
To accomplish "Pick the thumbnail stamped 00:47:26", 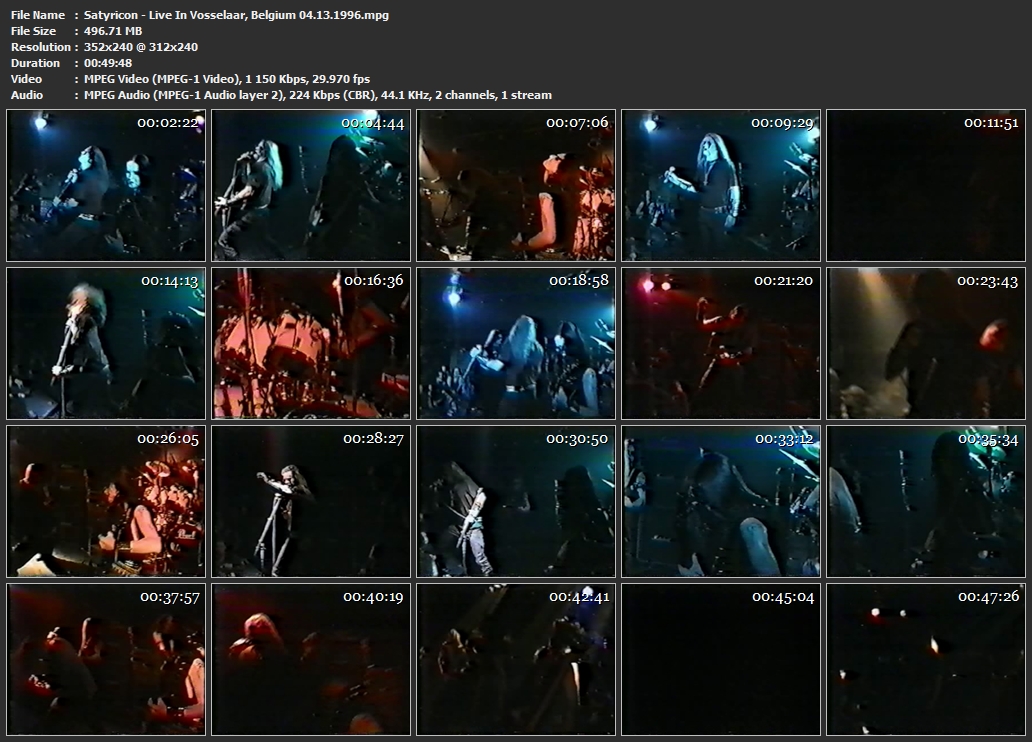I will pos(926,660).
